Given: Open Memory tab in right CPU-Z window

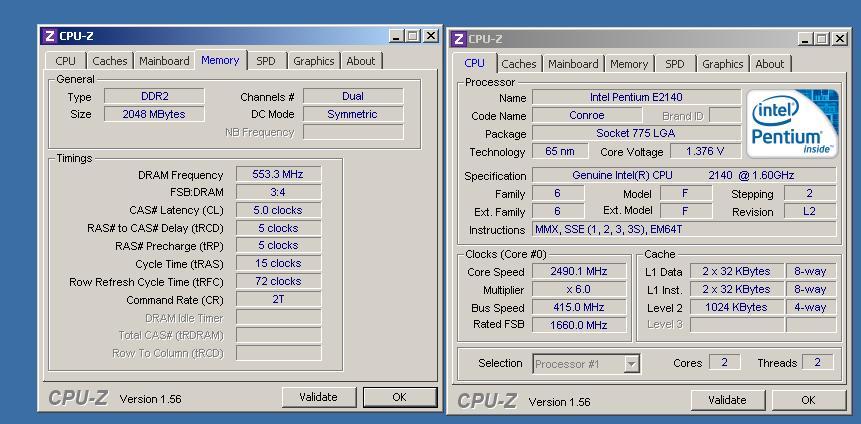Looking at the screenshot, I should click(x=629, y=64).
